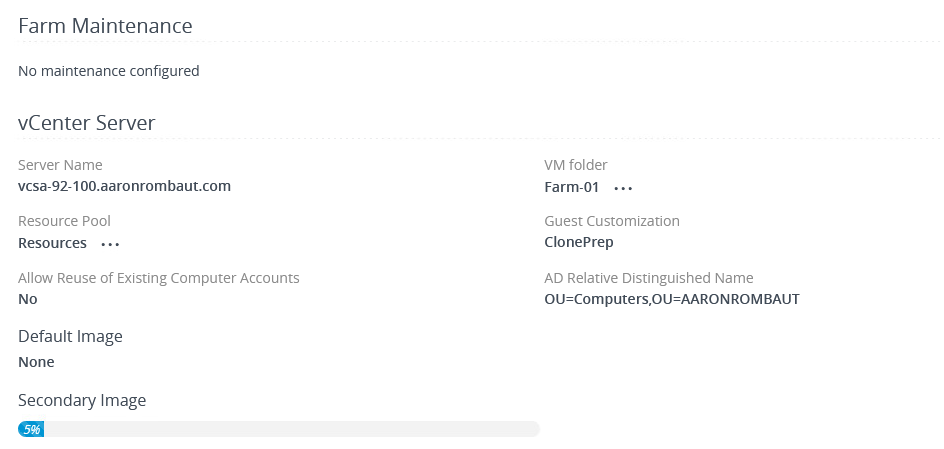Screen dimensions: 944x449
Task: Click the ellipsis next to Farm-01
Action: point(624,188)
